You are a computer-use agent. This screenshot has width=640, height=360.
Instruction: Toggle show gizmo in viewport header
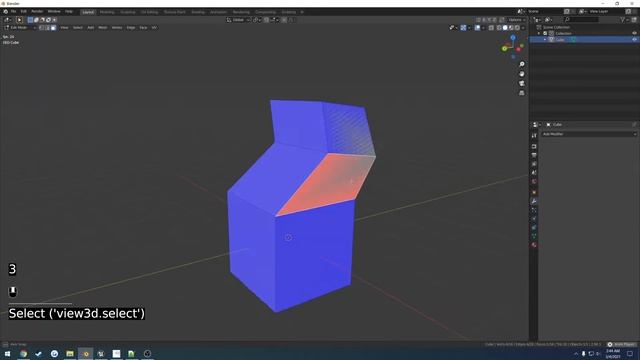[x=463, y=28]
